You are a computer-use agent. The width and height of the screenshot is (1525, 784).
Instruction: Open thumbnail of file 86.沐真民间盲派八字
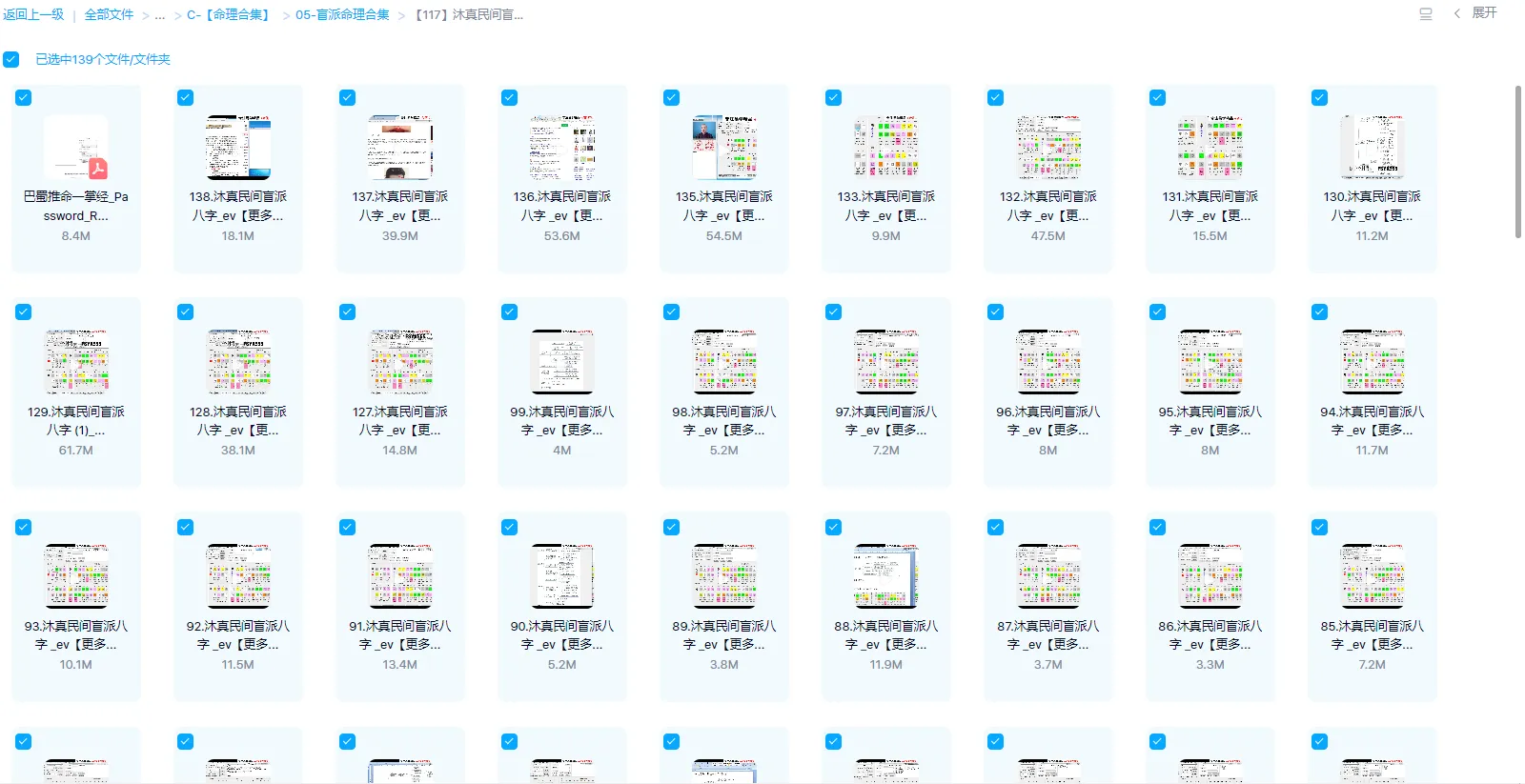click(1210, 576)
